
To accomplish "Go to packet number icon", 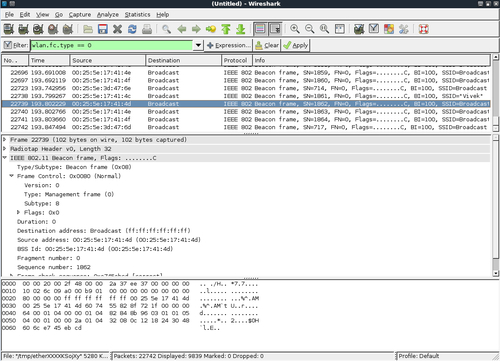I will pos(211,29).
